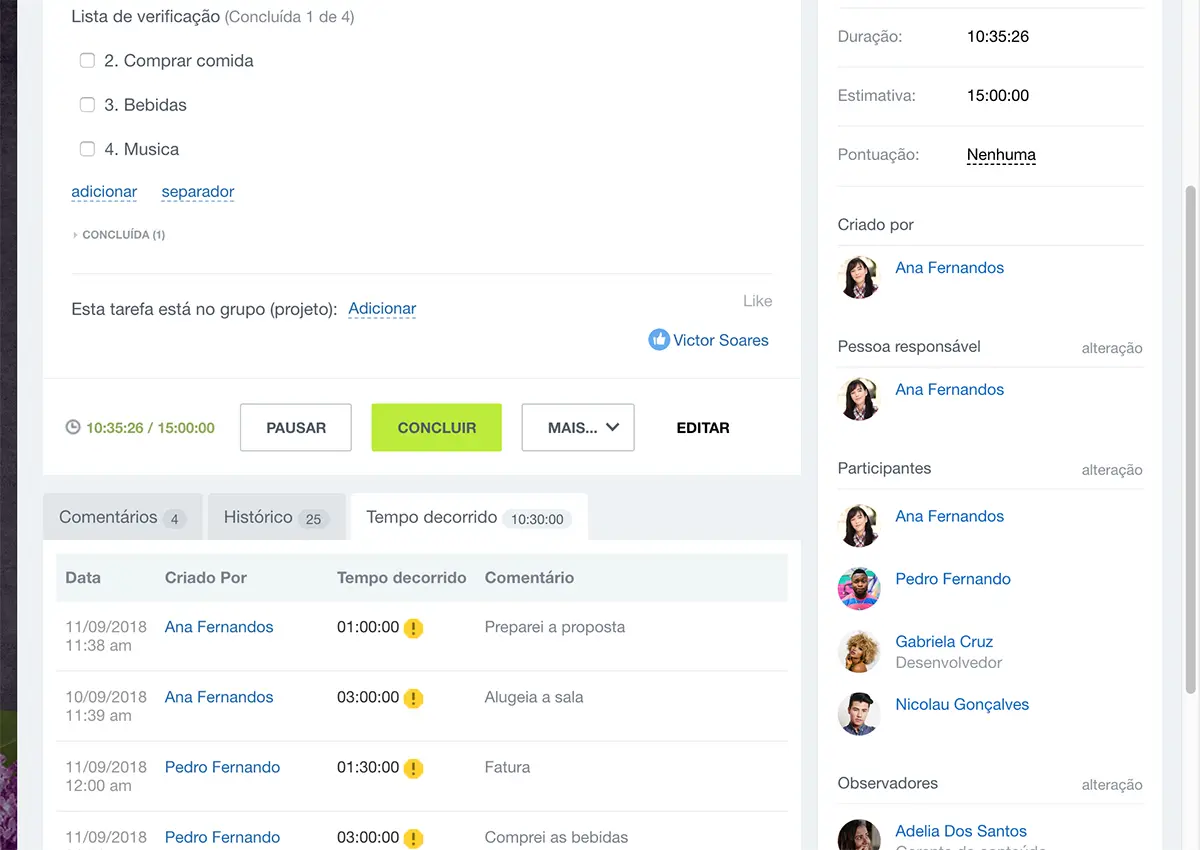
Task: Click Gabriela Cruz's avatar picture
Action: pyautogui.click(x=859, y=651)
